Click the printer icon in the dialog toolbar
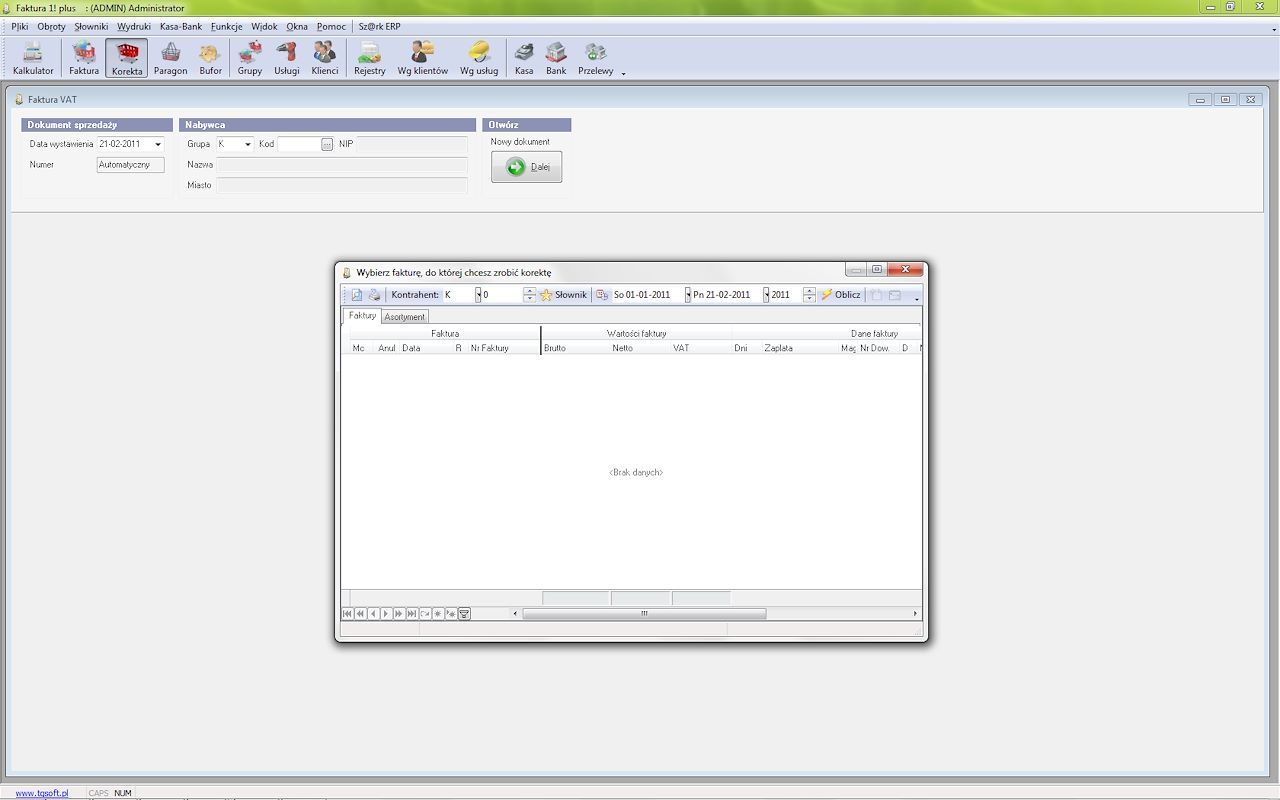The width and height of the screenshot is (1280, 800). click(374, 295)
